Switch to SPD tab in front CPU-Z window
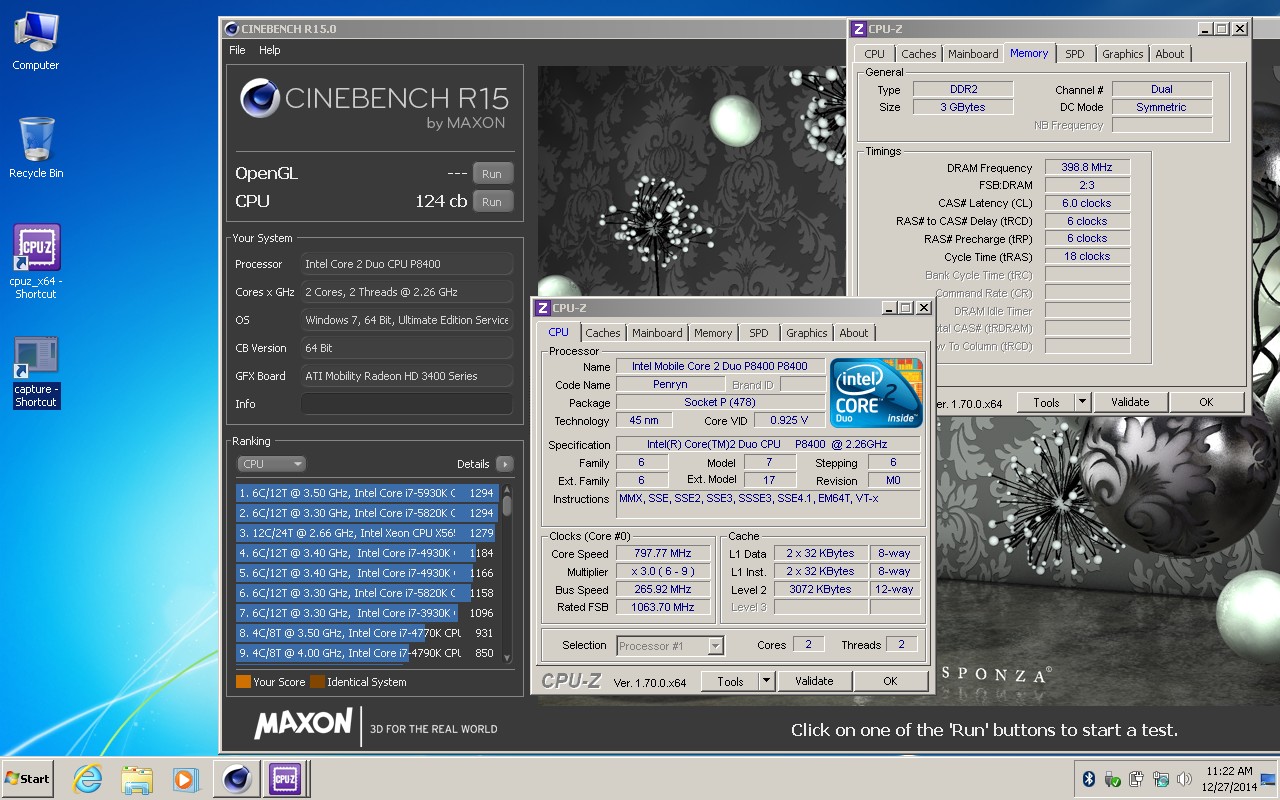This screenshot has width=1280, height=800. click(759, 333)
